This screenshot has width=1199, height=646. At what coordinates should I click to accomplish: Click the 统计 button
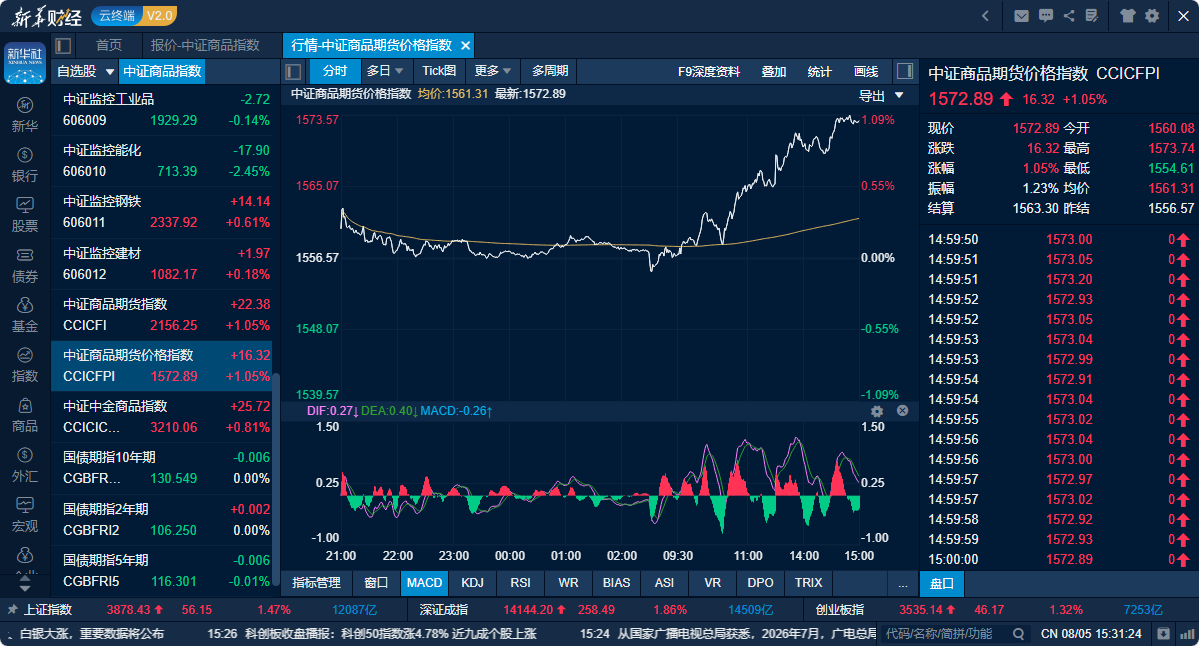coord(819,72)
